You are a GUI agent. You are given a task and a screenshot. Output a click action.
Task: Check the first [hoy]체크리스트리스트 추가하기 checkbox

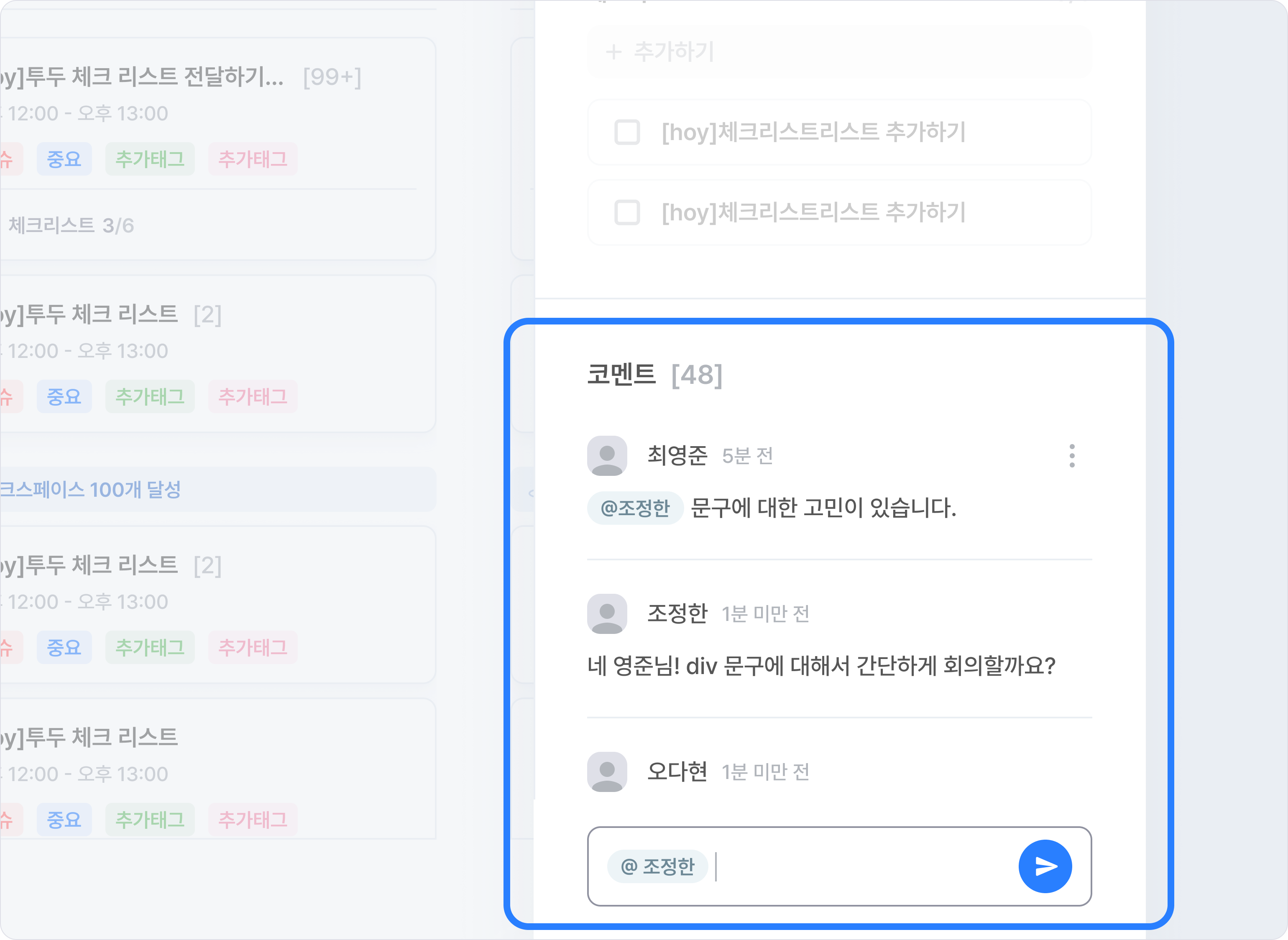click(627, 133)
